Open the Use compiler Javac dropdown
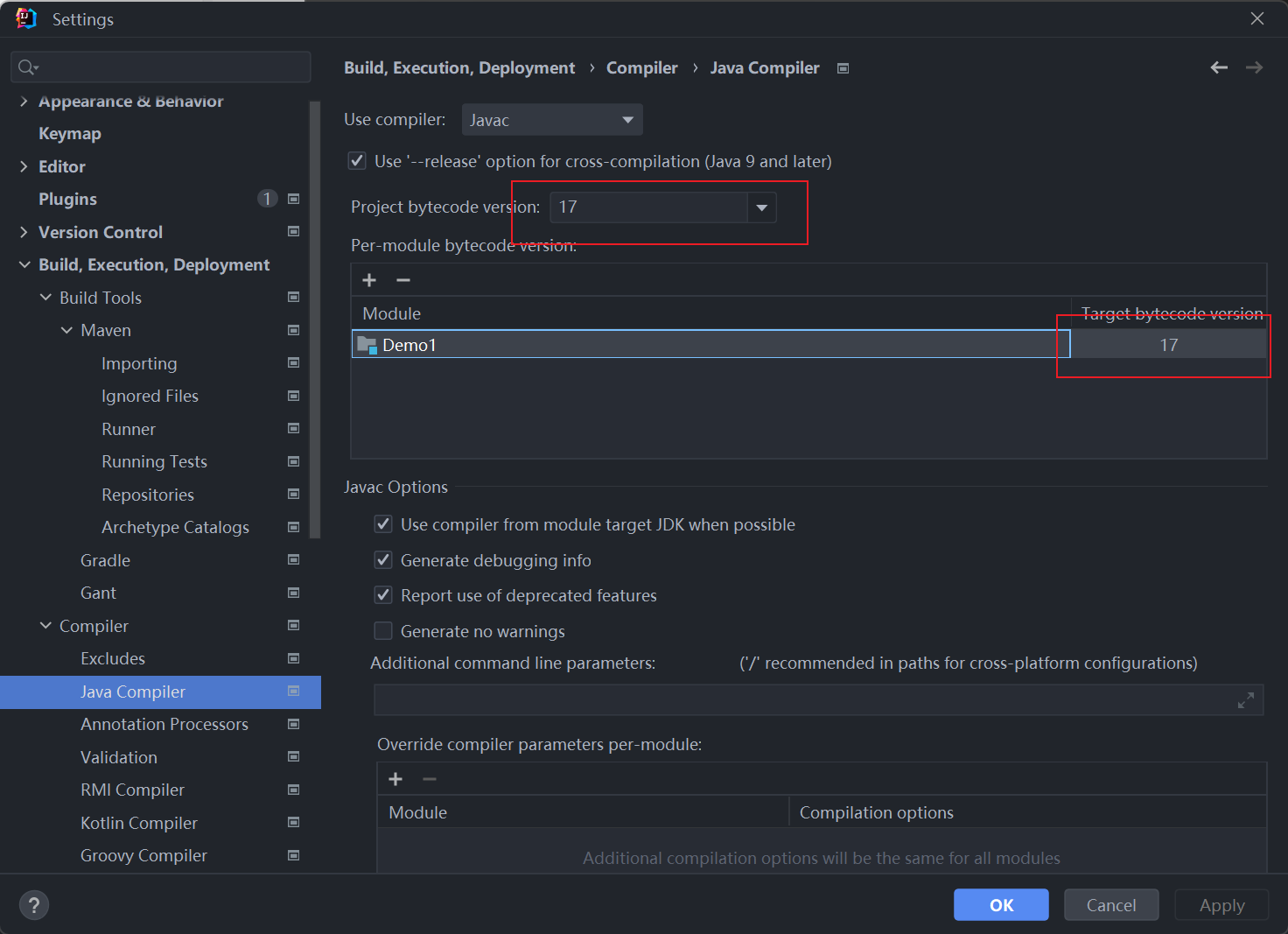The height and width of the screenshot is (934, 1288). coord(552,120)
